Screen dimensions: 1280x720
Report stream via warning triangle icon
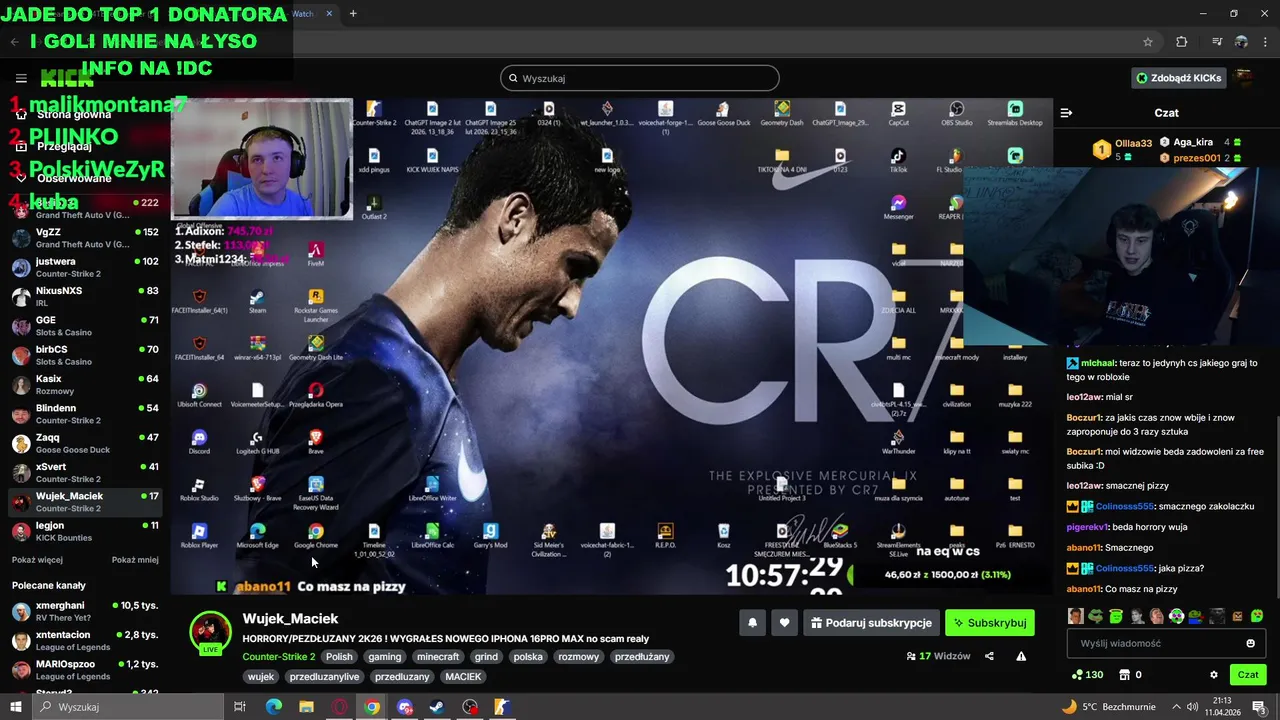click(1021, 656)
